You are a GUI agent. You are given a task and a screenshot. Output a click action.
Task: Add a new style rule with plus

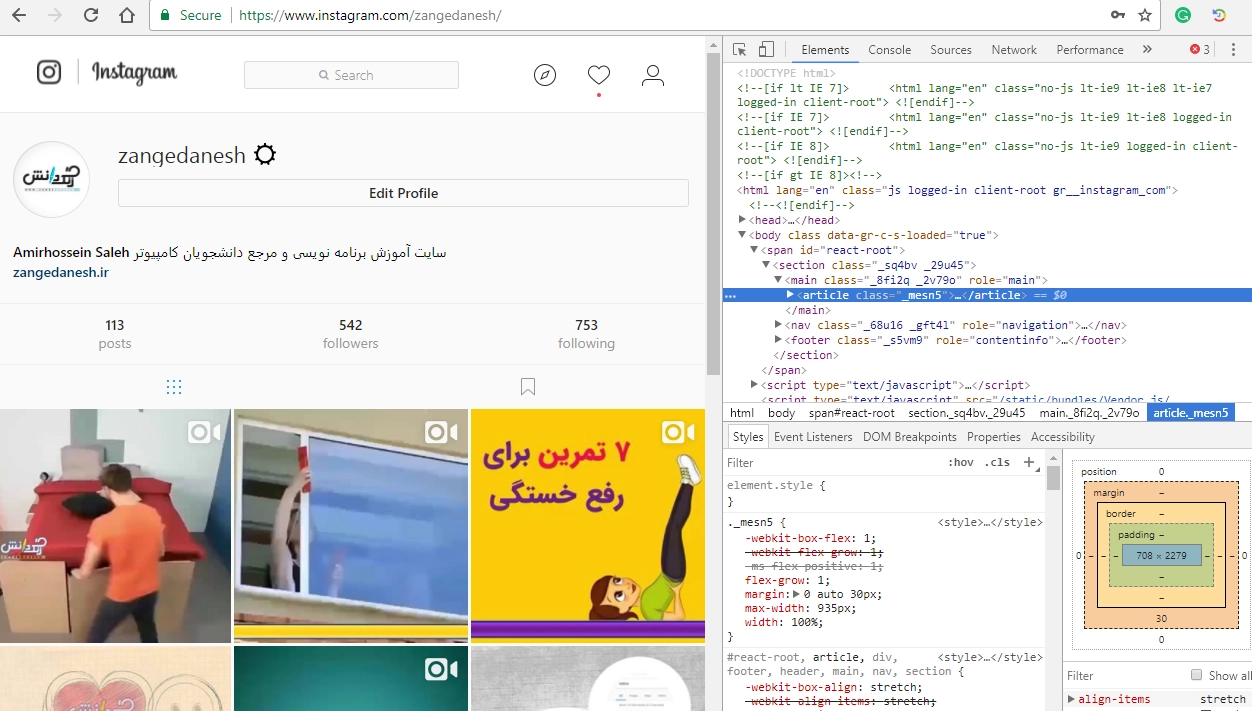1028,462
